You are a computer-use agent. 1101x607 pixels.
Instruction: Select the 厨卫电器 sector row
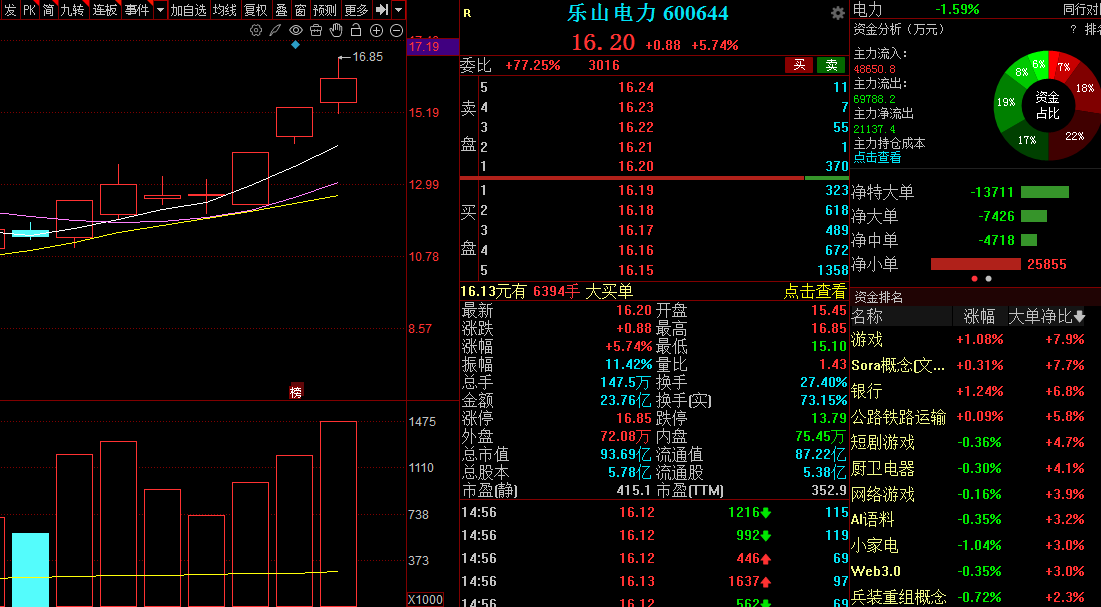pos(976,468)
